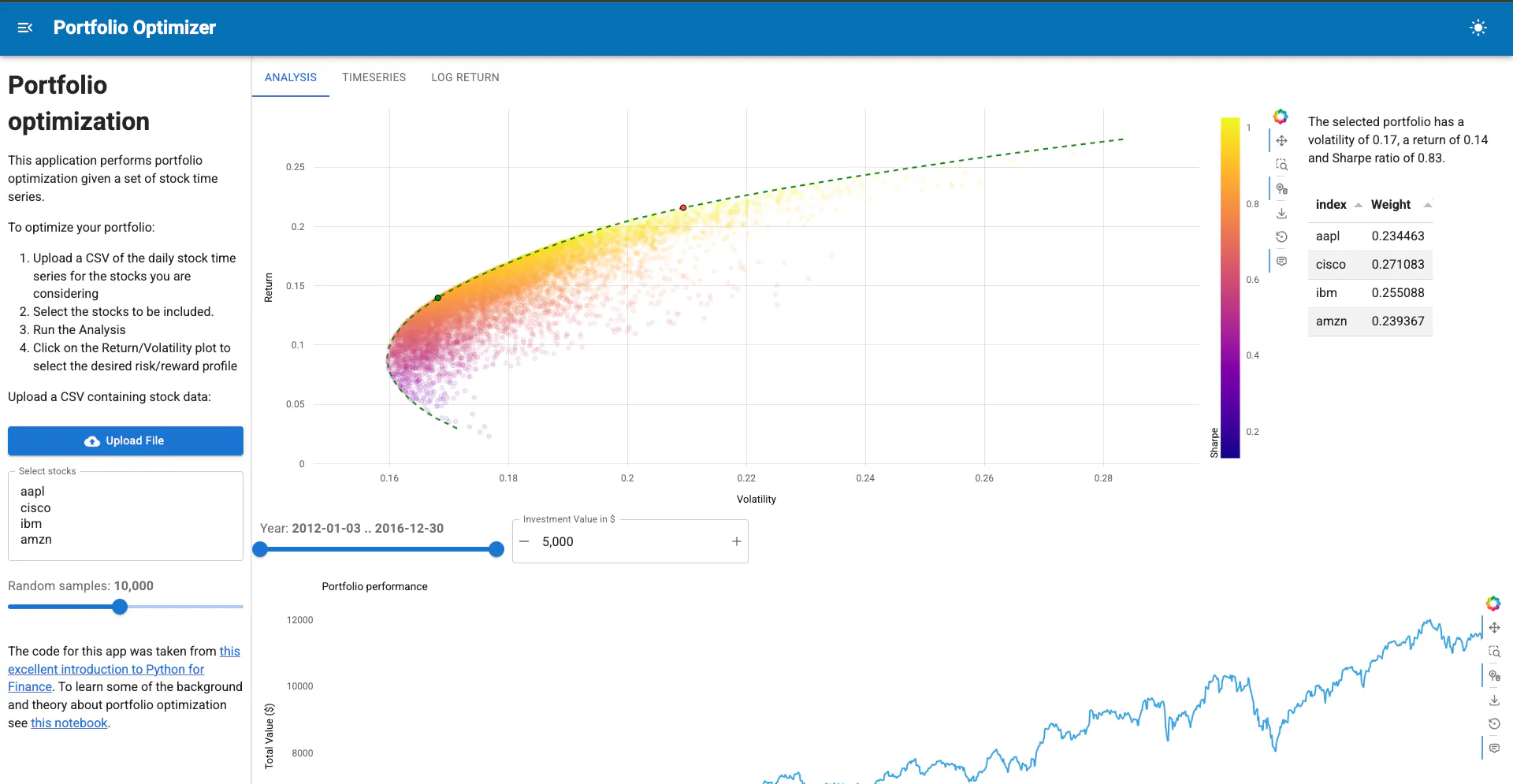The width and height of the screenshot is (1513, 784).
Task: Click the cisco weight cell 0.271083
Action: [x=1398, y=265]
